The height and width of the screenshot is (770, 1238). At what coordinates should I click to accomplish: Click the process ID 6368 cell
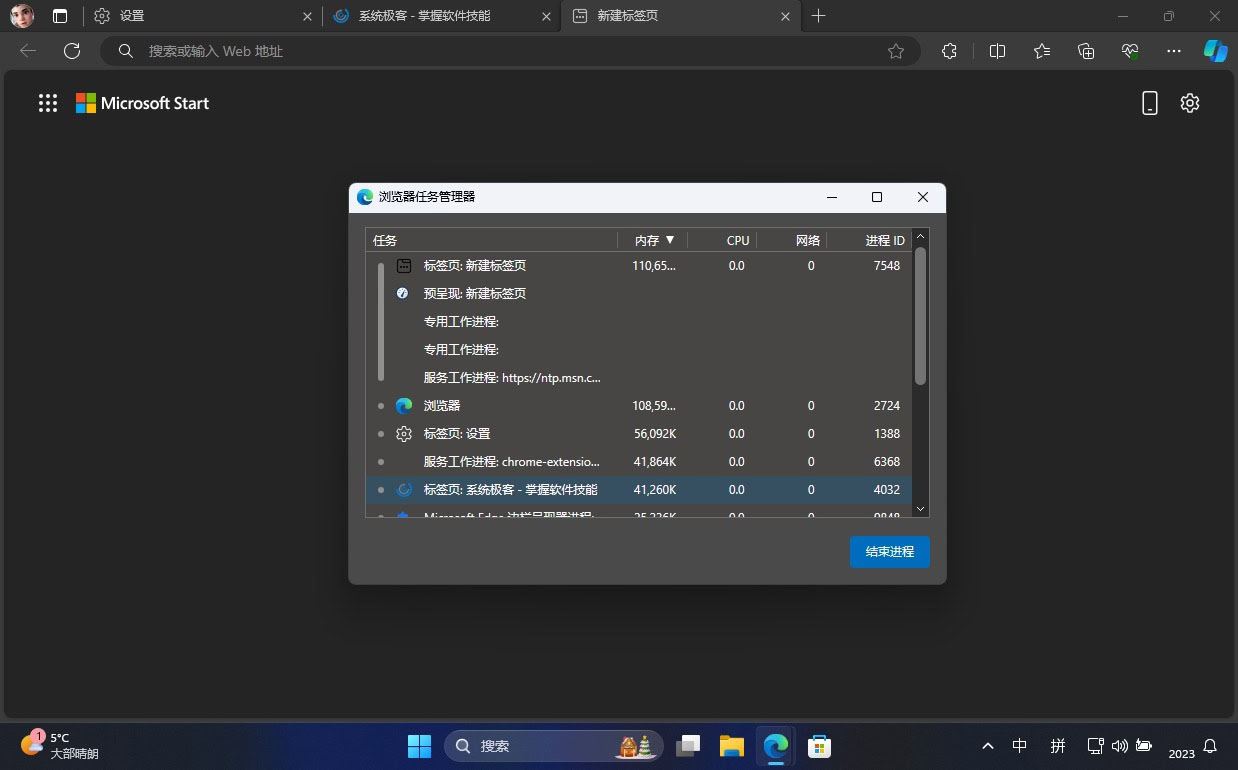pos(886,462)
